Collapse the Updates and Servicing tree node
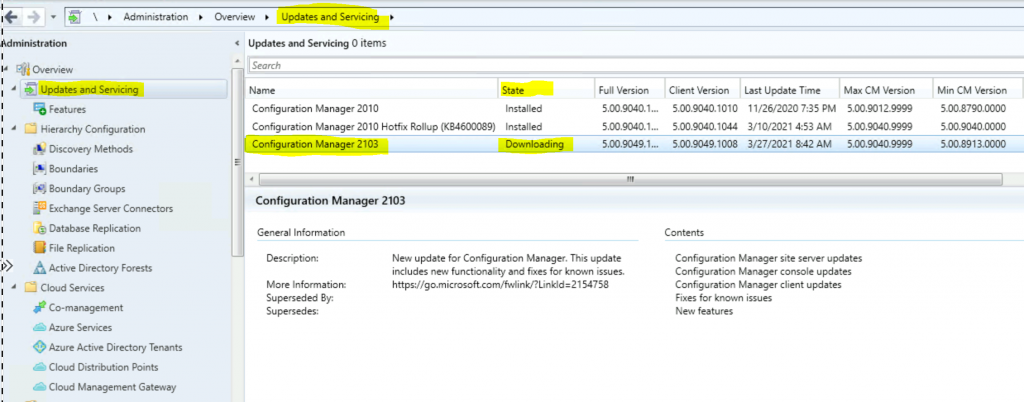 14,89
